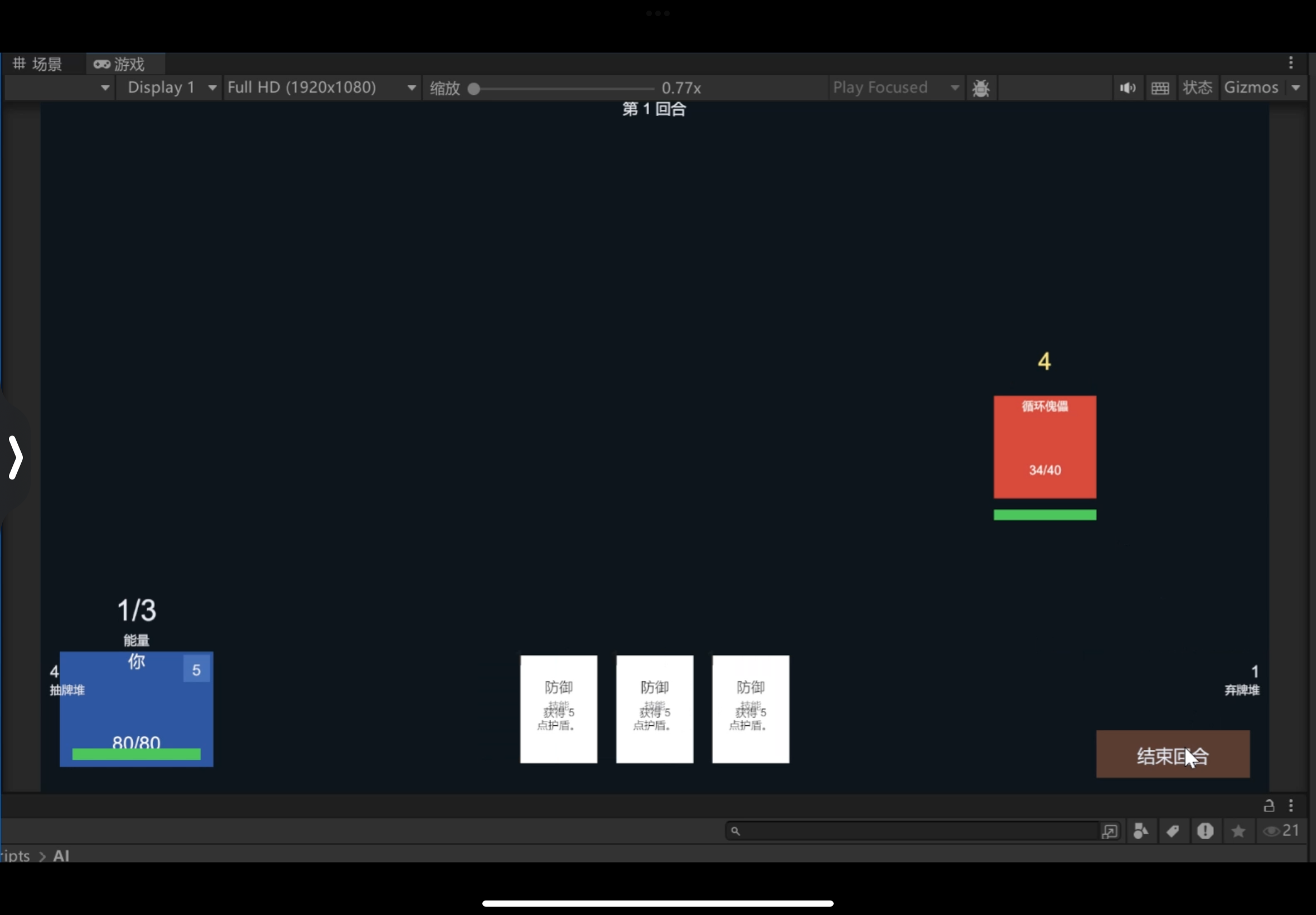Open the Full HD resolution dropdown

tap(321, 88)
